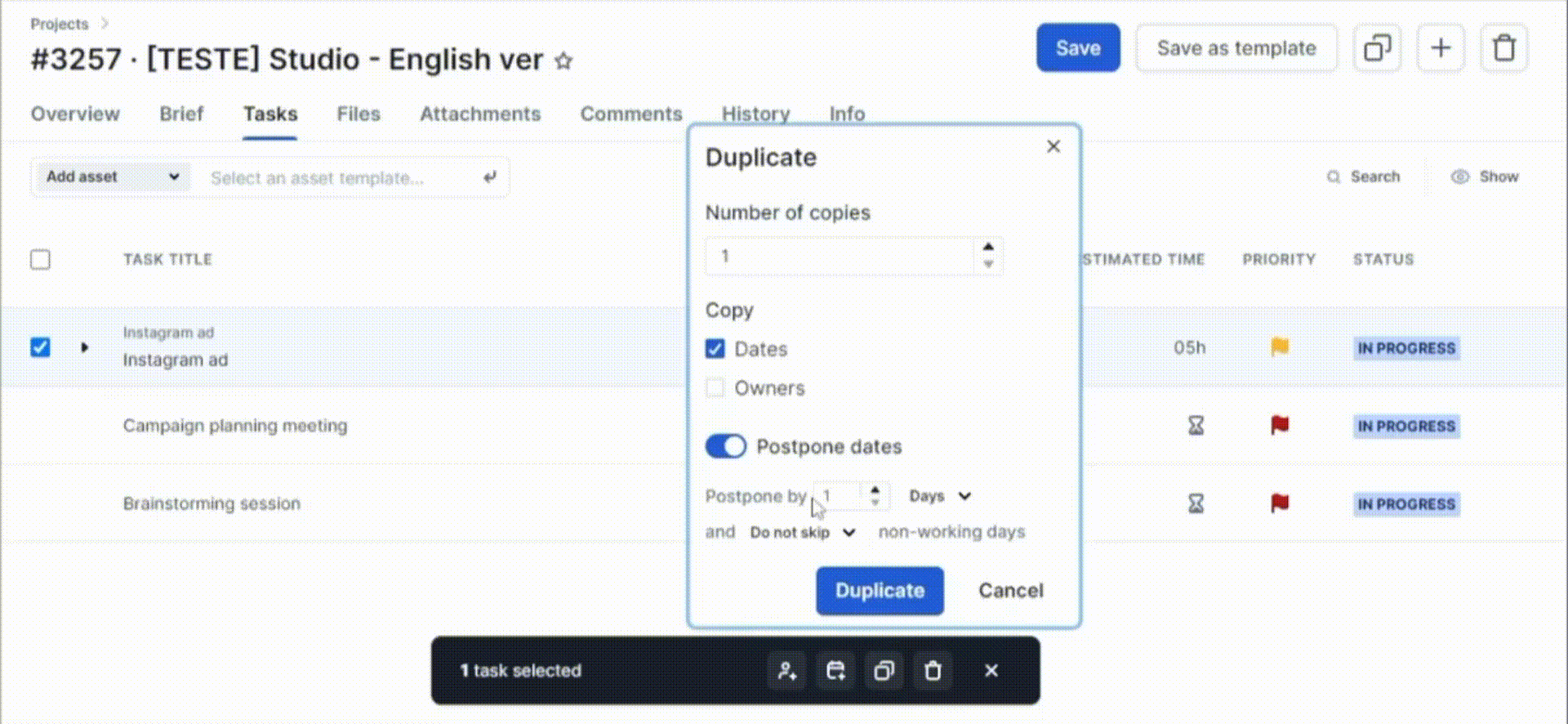The height and width of the screenshot is (724, 1568).
Task: Click the Show eye icon
Action: [1459, 177]
